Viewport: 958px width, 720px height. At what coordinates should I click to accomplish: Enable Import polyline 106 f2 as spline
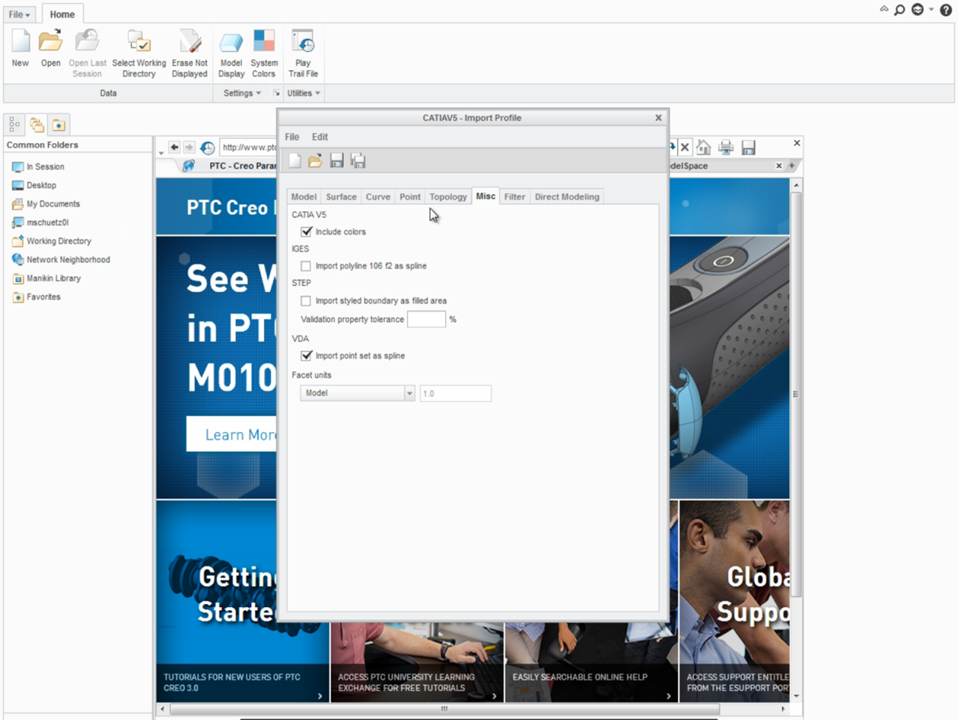click(305, 266)
